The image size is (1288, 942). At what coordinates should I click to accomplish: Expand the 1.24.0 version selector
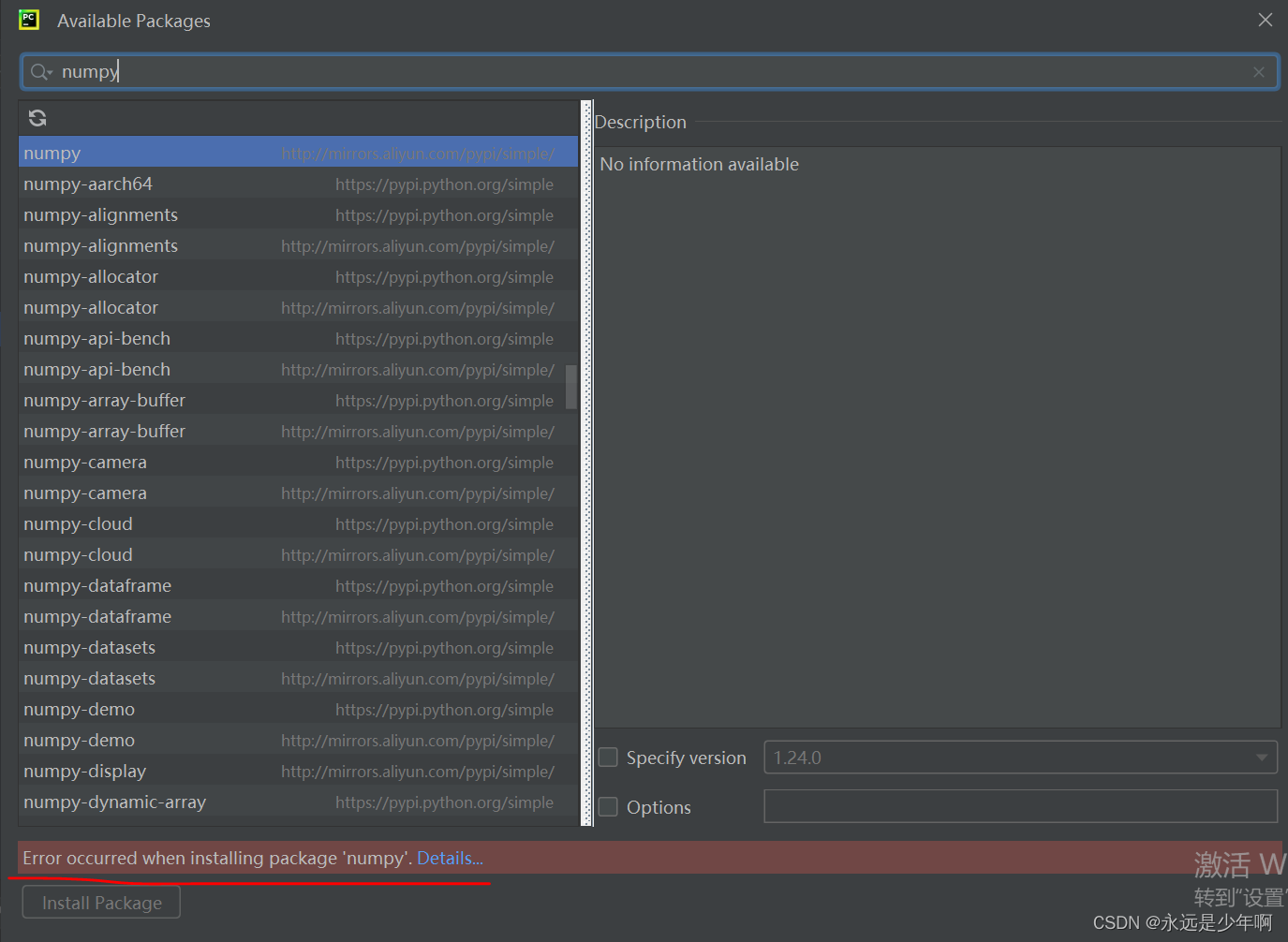[x=1260, y=757]
